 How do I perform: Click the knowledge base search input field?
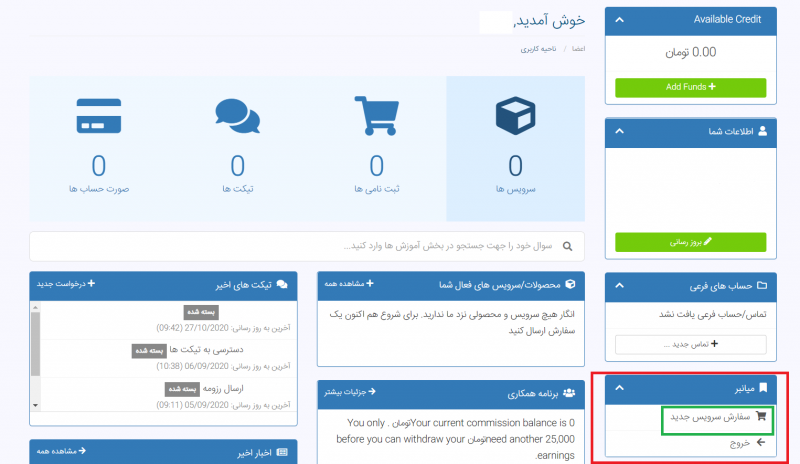coord(300,246)
